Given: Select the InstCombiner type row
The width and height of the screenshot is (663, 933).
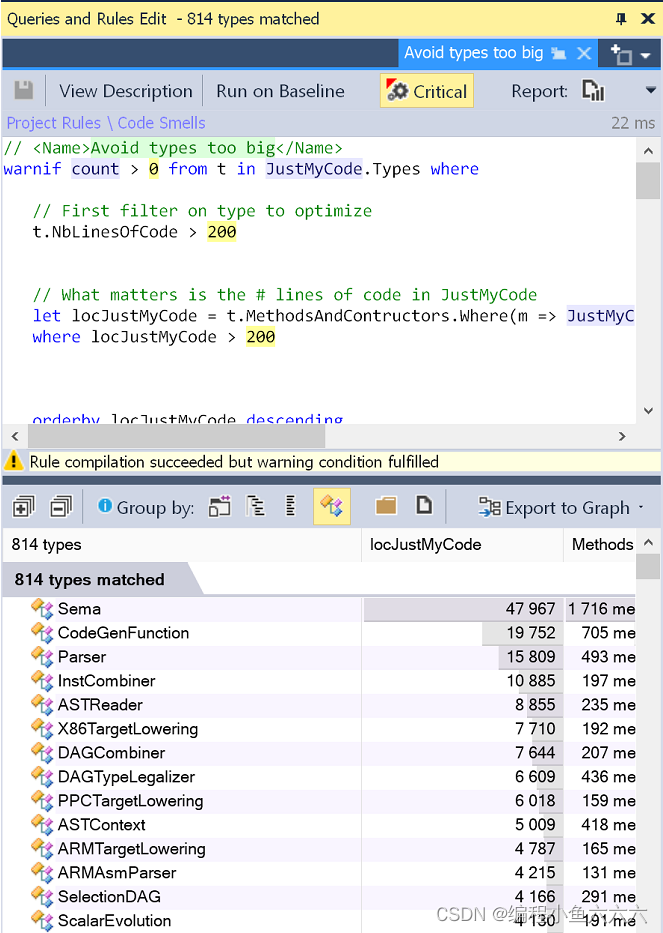Looking at the screenshot, I should click(x=319, y=681).
